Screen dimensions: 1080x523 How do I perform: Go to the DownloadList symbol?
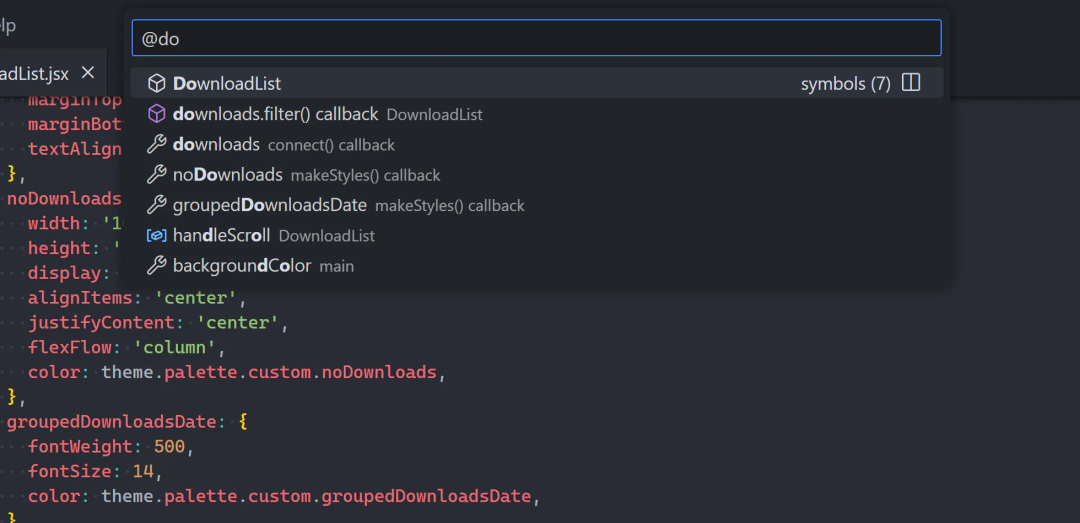coord(227,84)
